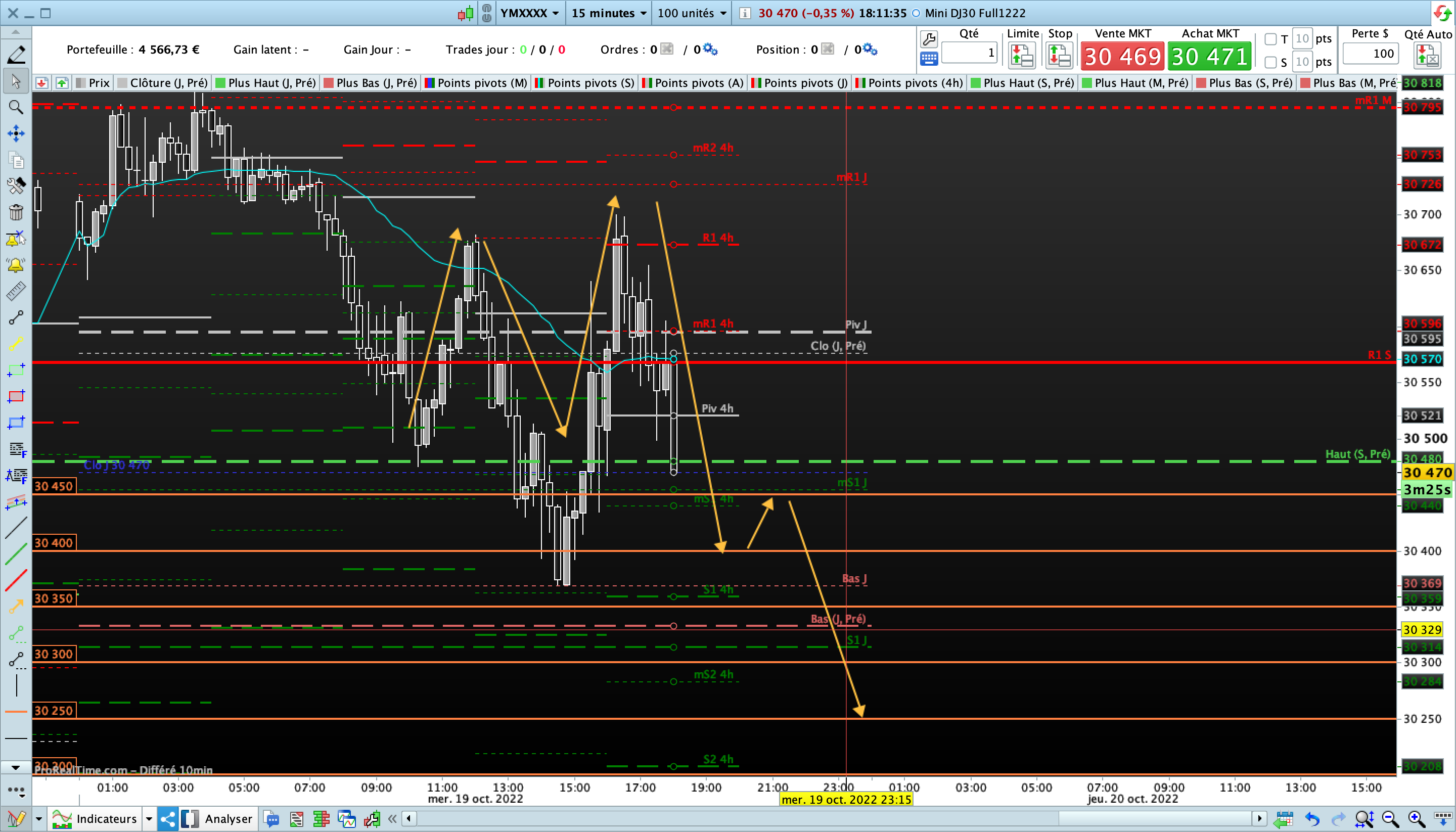Click the zoom out magnifier icon
Image resolution: width=1456 pixels, height=832 pixels.
pos(1390,819)
